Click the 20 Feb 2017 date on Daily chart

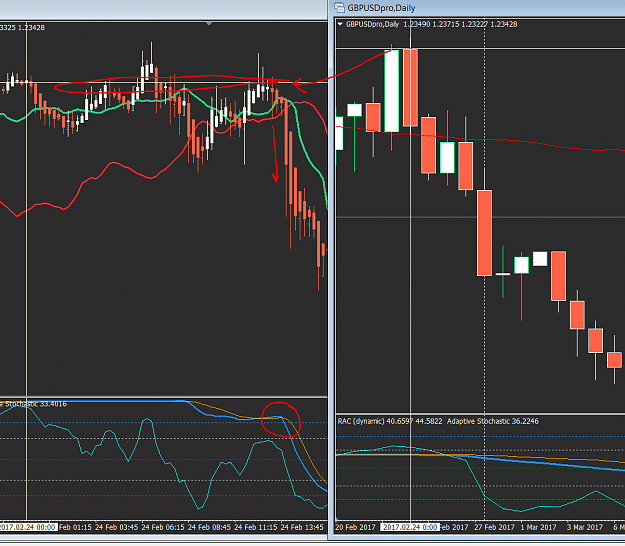[355, 527]
